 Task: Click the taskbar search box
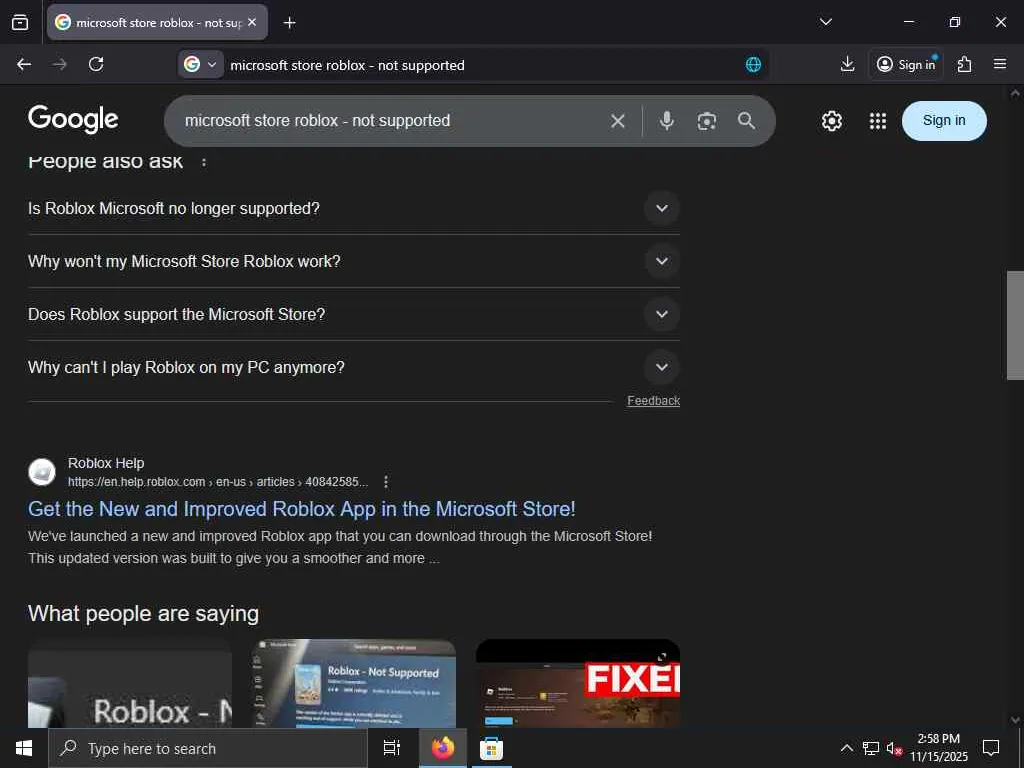(208, 748)
